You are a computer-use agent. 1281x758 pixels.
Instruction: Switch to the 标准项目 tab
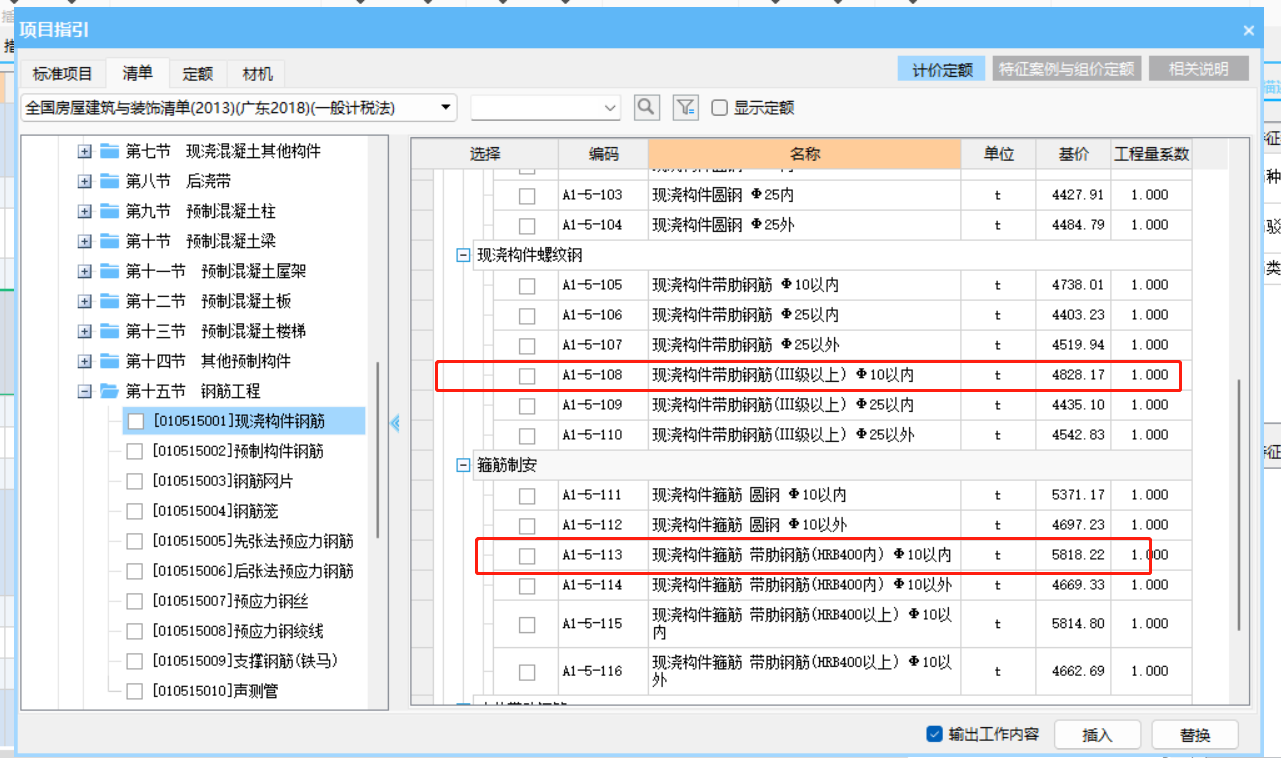click(x=62, y=74)
